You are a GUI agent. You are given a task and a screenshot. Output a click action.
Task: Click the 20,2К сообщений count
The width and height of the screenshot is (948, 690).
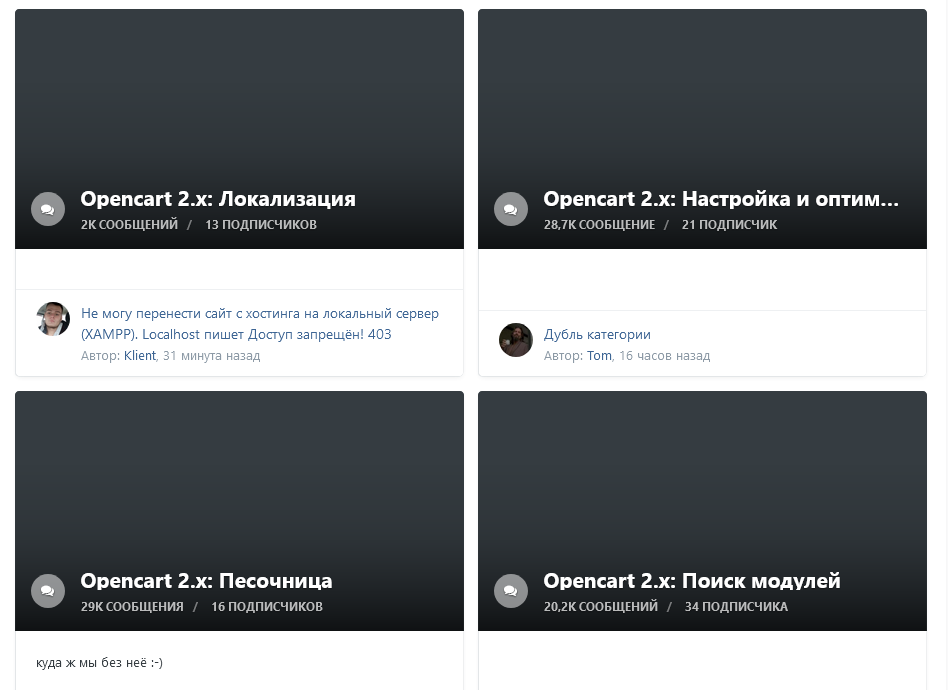pyautogui.click(x=600, y=607)
